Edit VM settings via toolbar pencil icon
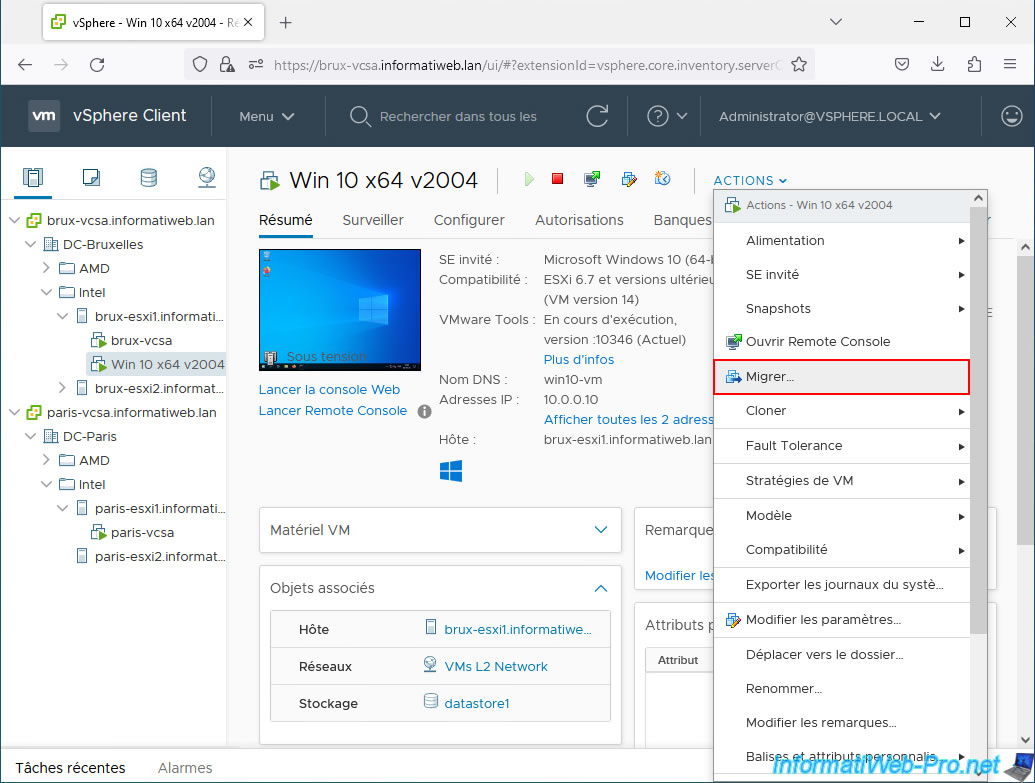Viewport: 1035px width, 783px height. [x=628, y=179]
